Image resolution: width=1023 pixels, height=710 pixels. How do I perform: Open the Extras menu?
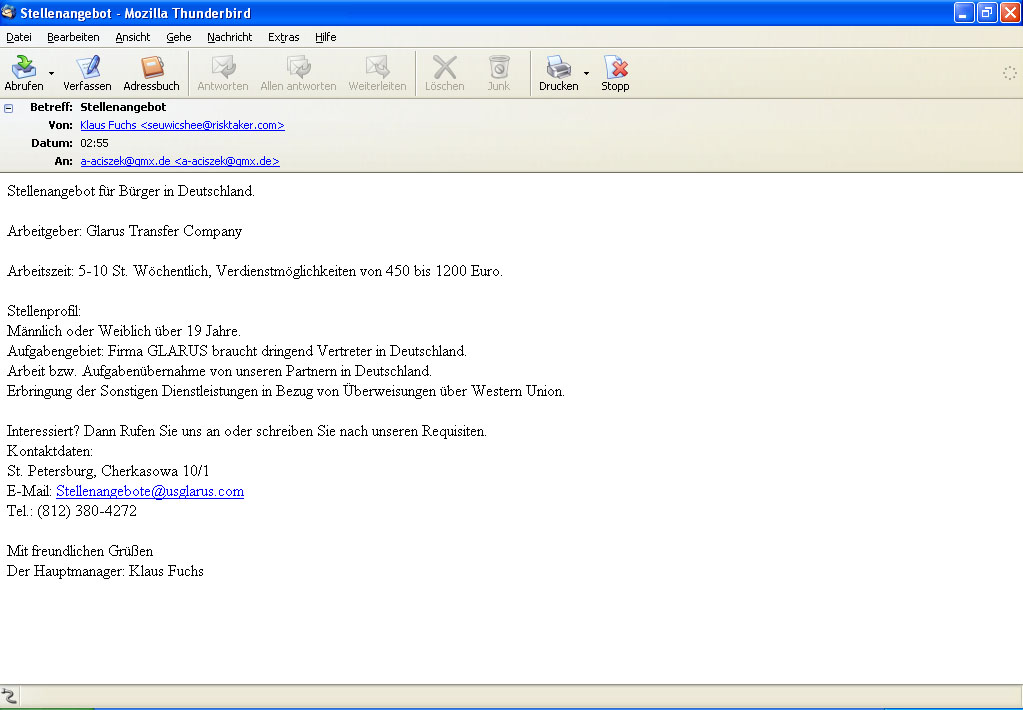click(x=284, y=37)
